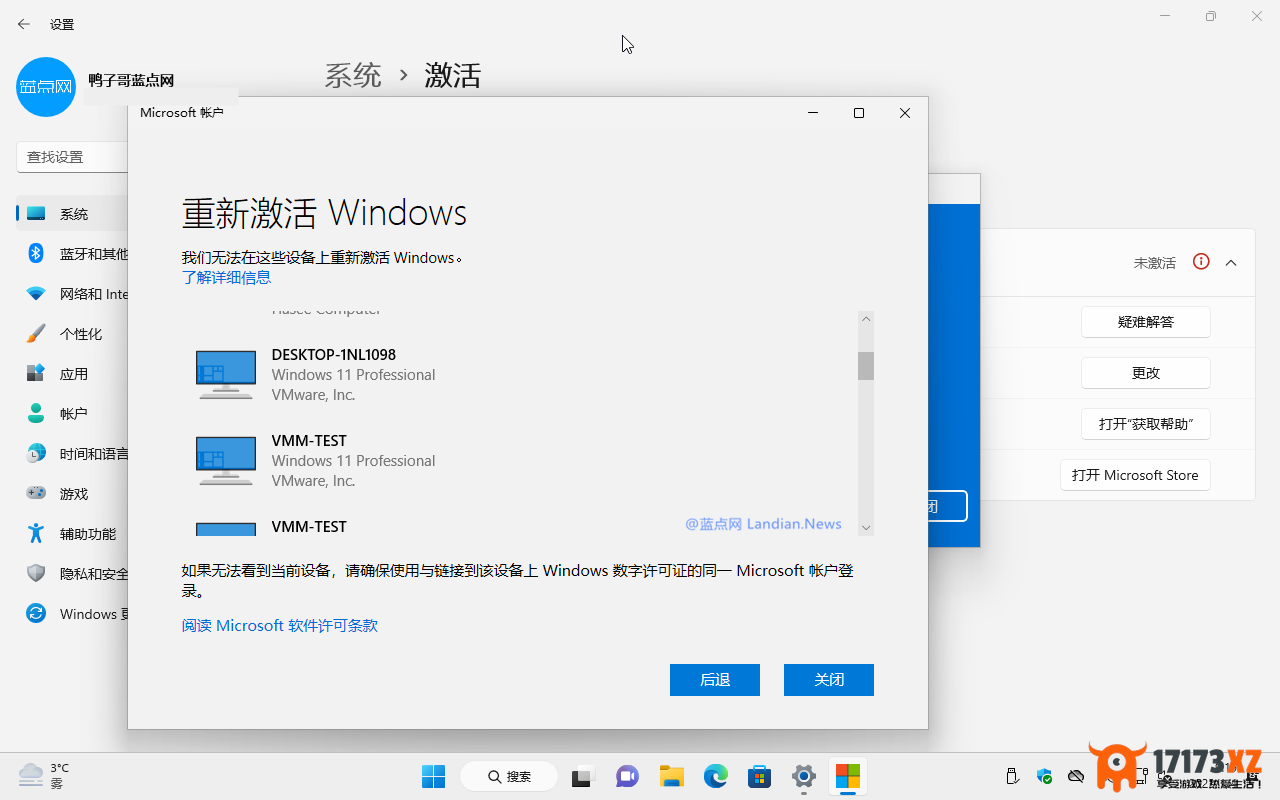Click scroll down arrow in device list
1280x800 pixels.
[866, 527]
